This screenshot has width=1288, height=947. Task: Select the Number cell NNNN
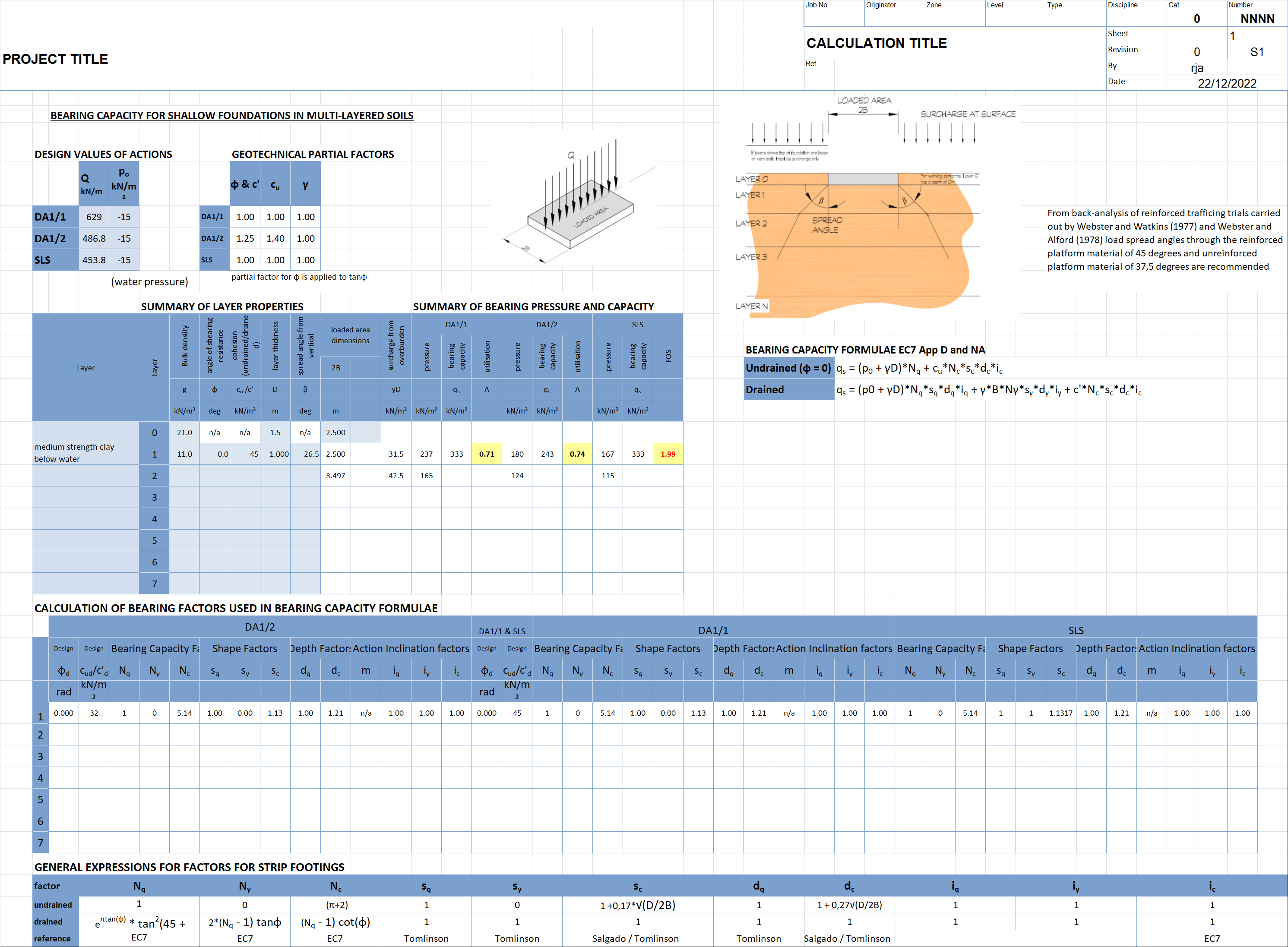pyautogui.click(x=1257, y=18)
